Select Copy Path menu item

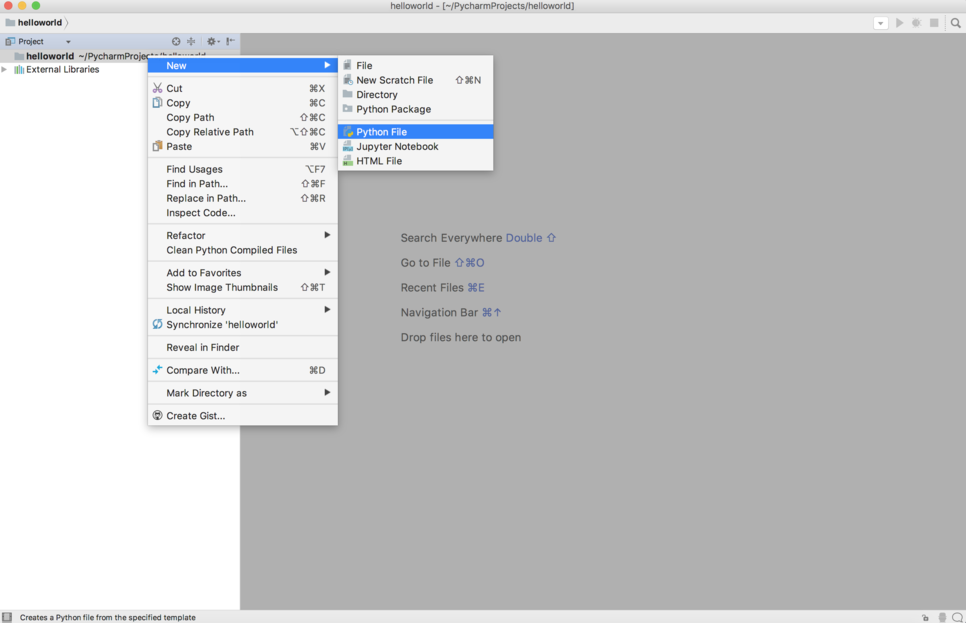243,117
